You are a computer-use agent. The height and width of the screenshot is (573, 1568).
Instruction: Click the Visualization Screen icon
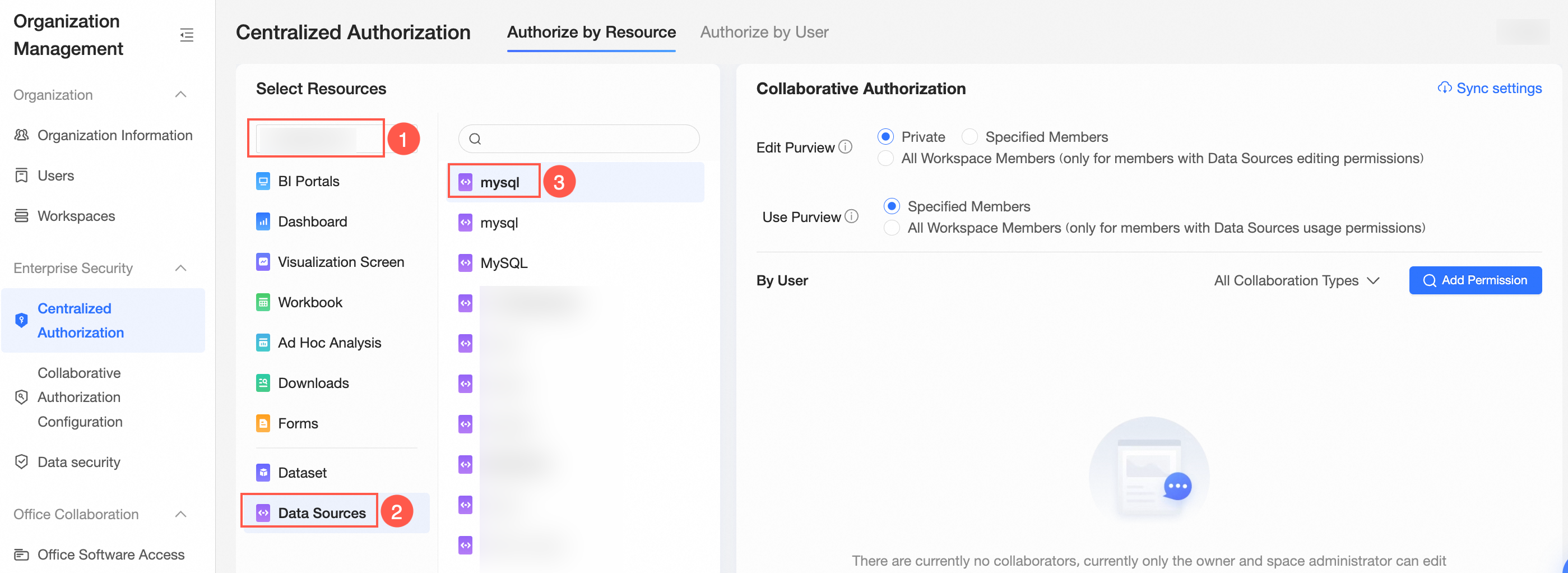[263, 262]
